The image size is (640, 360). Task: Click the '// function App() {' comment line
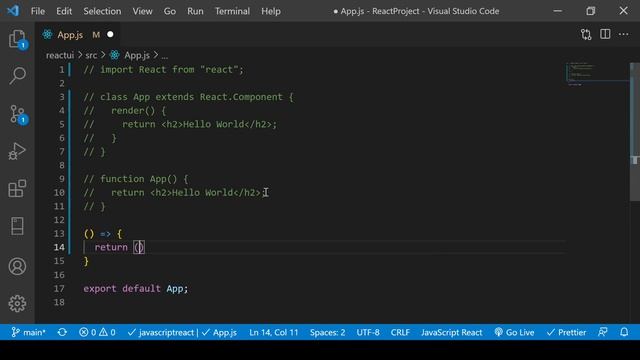click(x=136, y=179)
